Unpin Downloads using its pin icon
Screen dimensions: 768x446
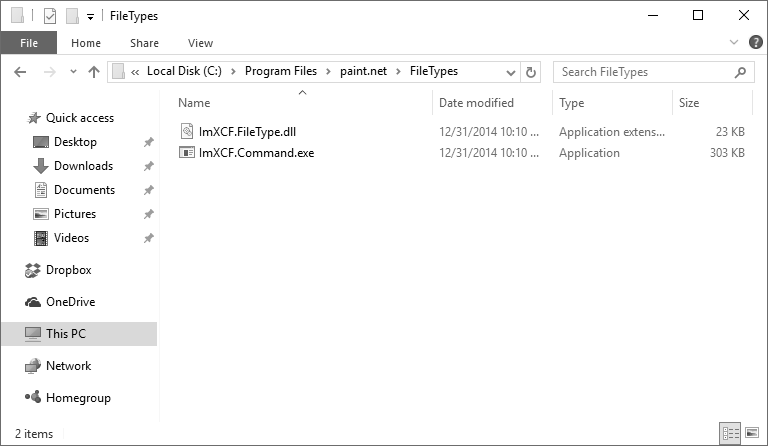[148, 166]
